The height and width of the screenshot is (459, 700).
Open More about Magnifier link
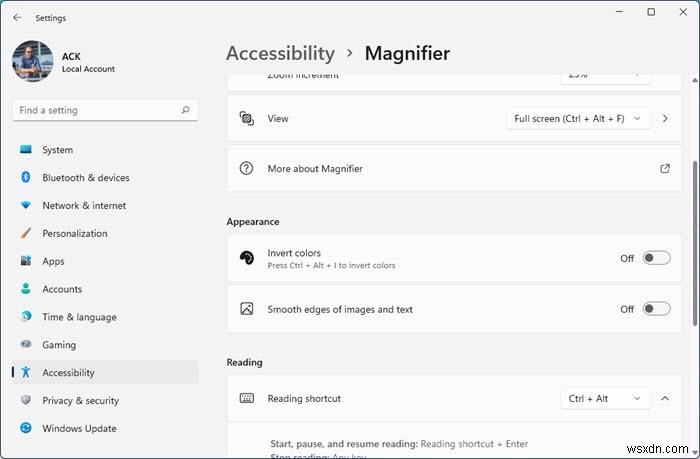pyautogui.click(x=454, y=168)
